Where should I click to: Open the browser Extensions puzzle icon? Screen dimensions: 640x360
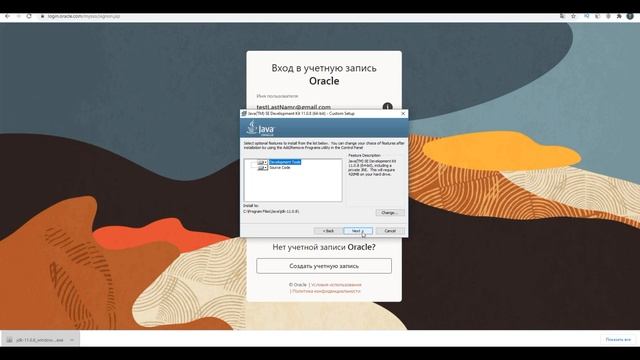619,16
